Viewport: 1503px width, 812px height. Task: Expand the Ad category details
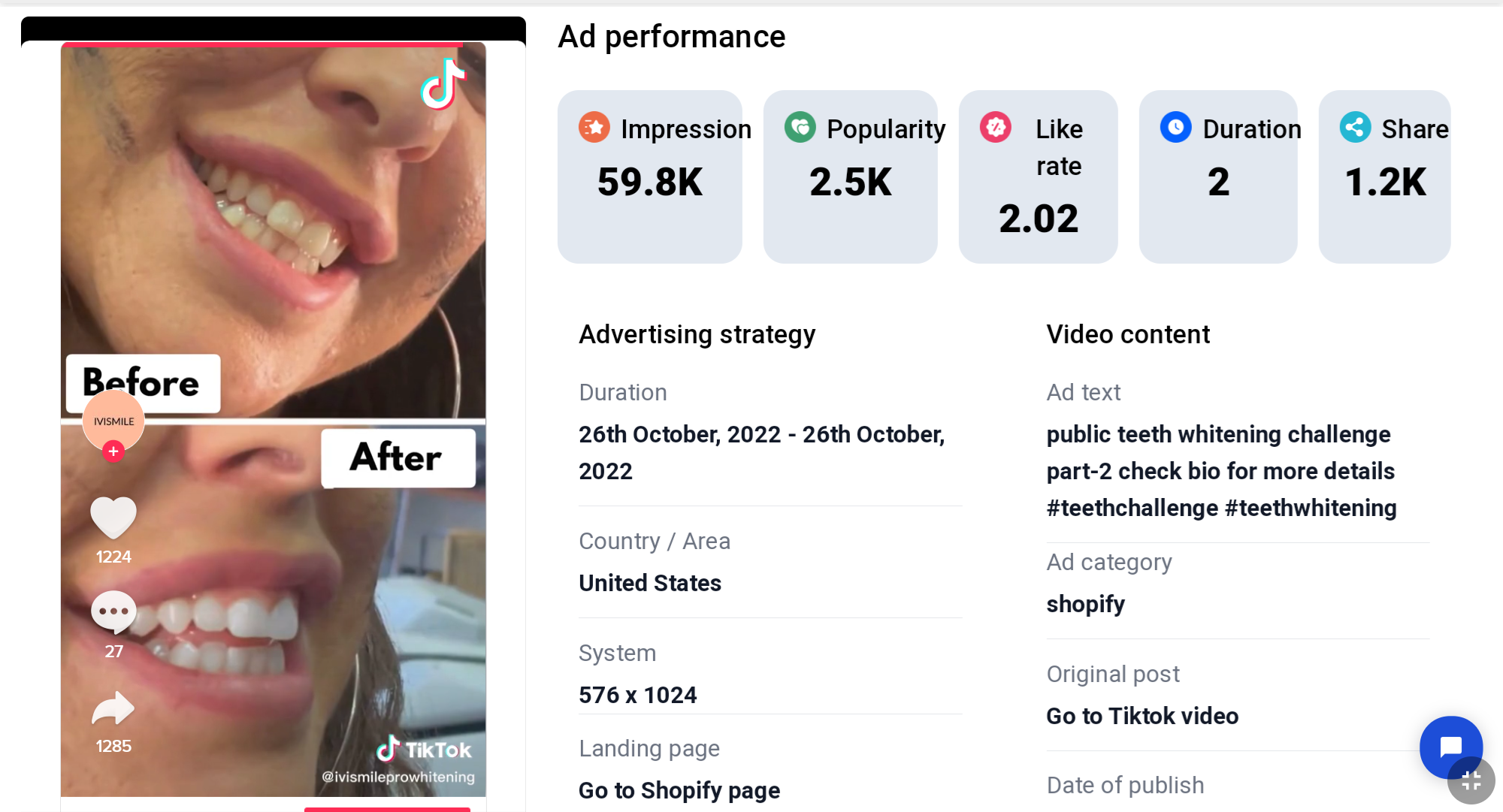pyautogui.click(x=1088, y=604)
